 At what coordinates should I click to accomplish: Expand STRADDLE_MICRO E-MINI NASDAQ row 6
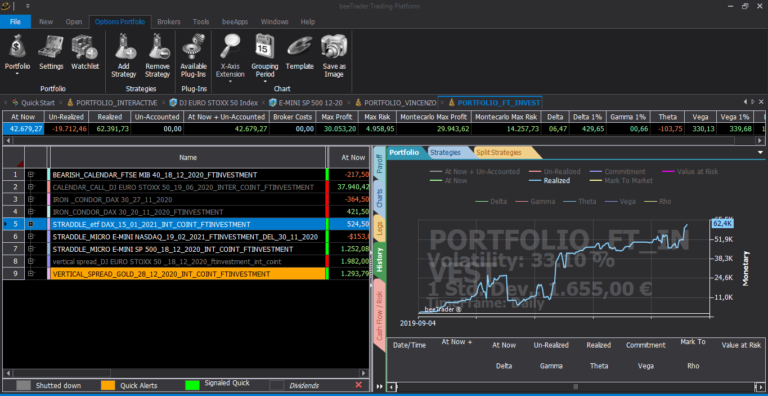coord(31,237)
